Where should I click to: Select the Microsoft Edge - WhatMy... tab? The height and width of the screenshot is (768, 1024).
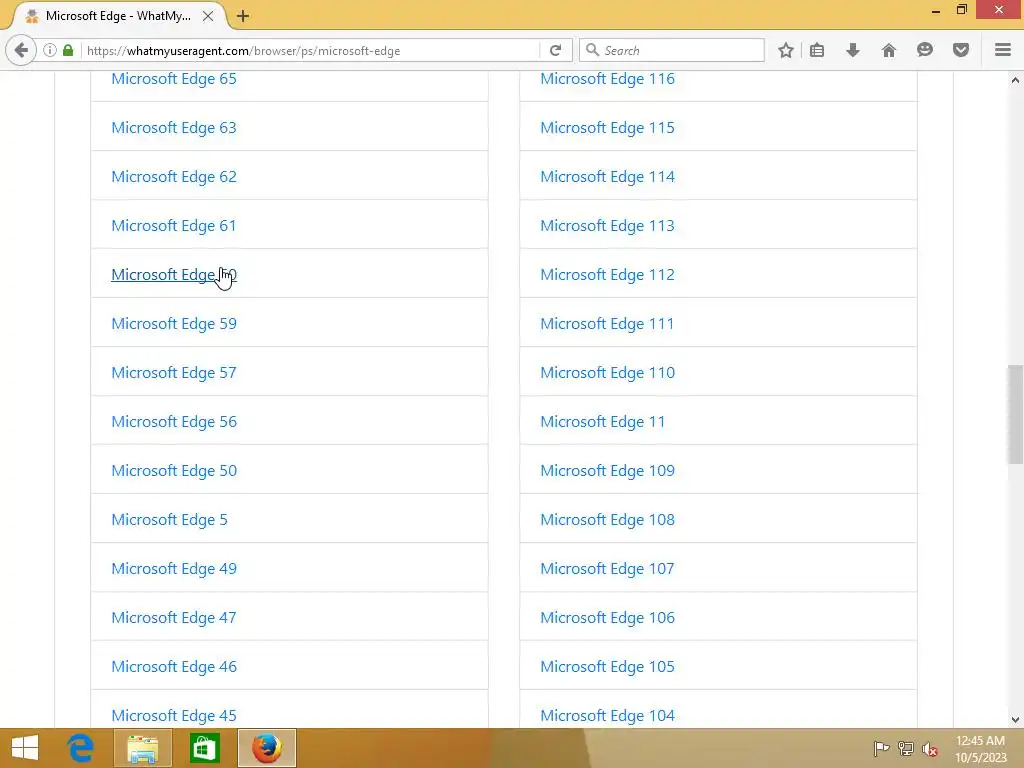coord(118,16)
